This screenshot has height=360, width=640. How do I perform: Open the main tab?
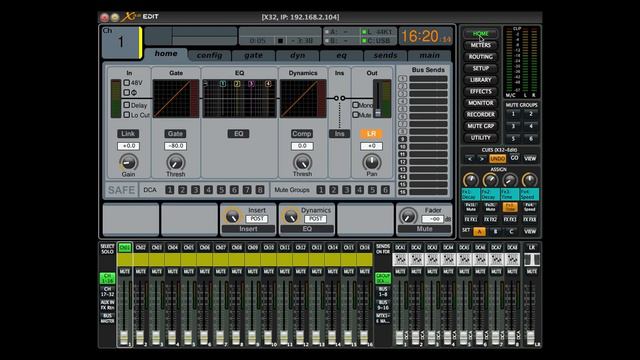[x=429, y=55]
